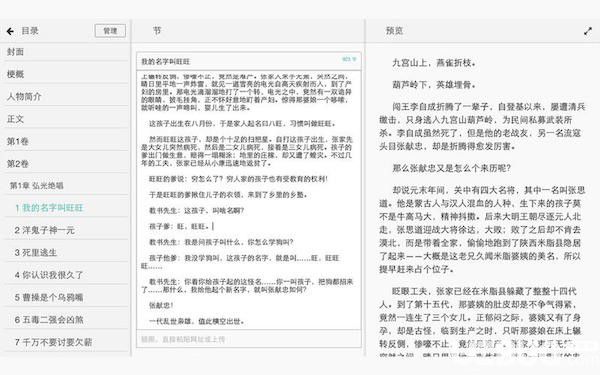Click editor line 教书先生:这孩子,叫啥名啊?

[196, 210]
